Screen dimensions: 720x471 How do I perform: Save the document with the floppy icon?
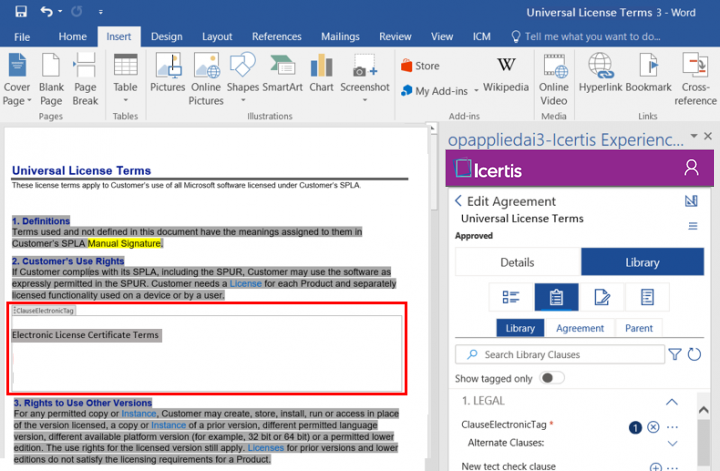click(x=21, y=11)
